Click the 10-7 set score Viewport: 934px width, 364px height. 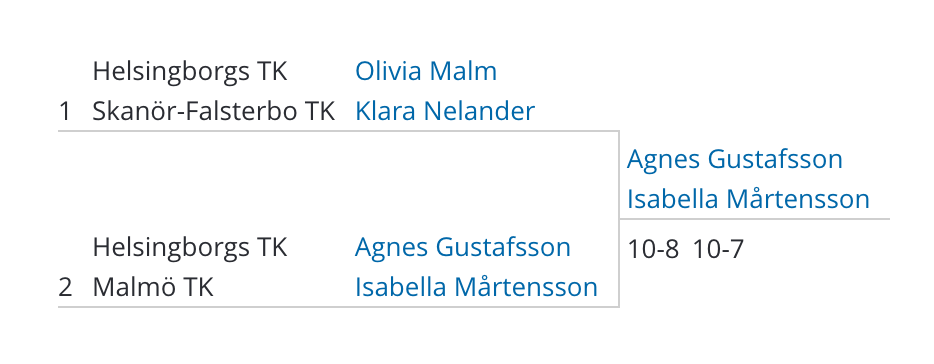pyautogui.click(x=718, y=249)
